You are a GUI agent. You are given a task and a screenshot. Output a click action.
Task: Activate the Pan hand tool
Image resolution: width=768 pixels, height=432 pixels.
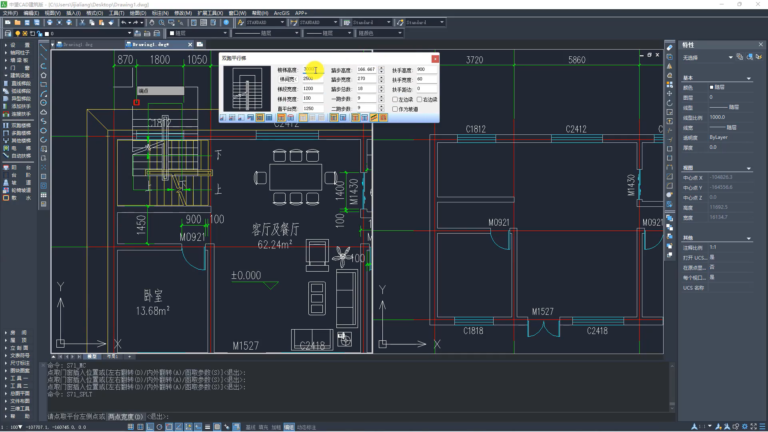152,23
